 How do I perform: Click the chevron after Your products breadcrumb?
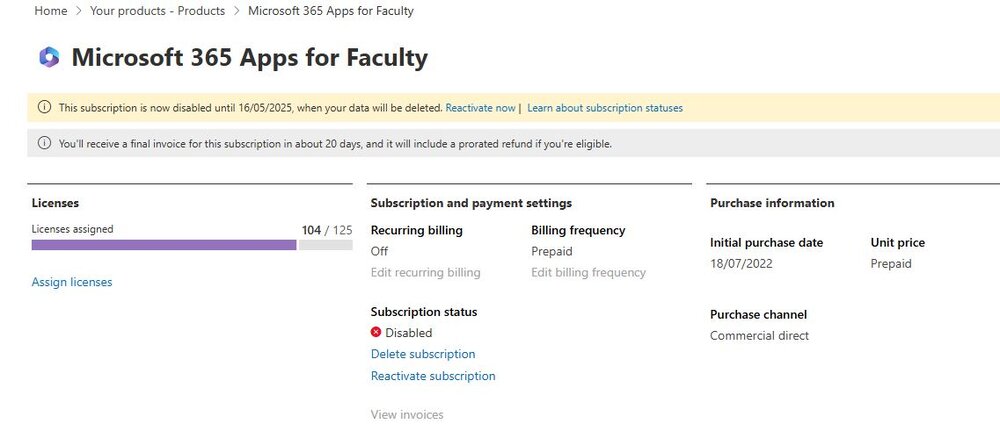click(237, 11)
